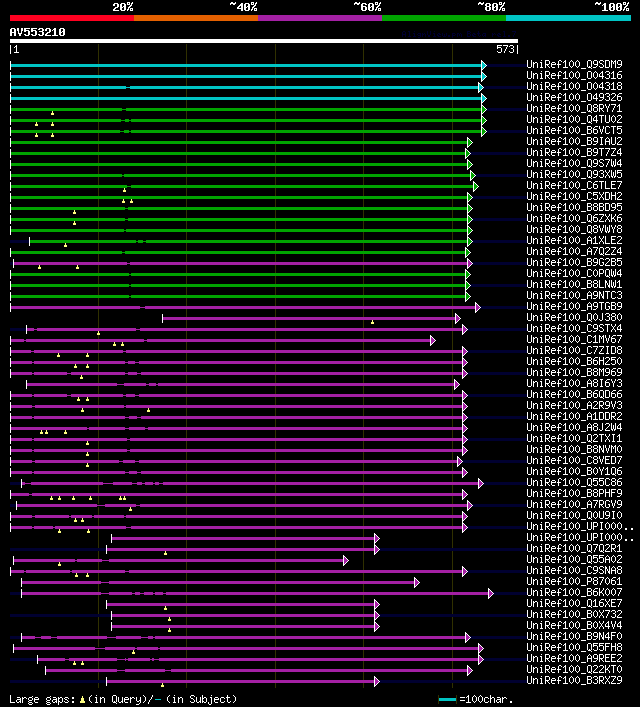Select the UniRef100_P87061 label
This screenshot has width=640, height=707.
[x=574, y=581]
